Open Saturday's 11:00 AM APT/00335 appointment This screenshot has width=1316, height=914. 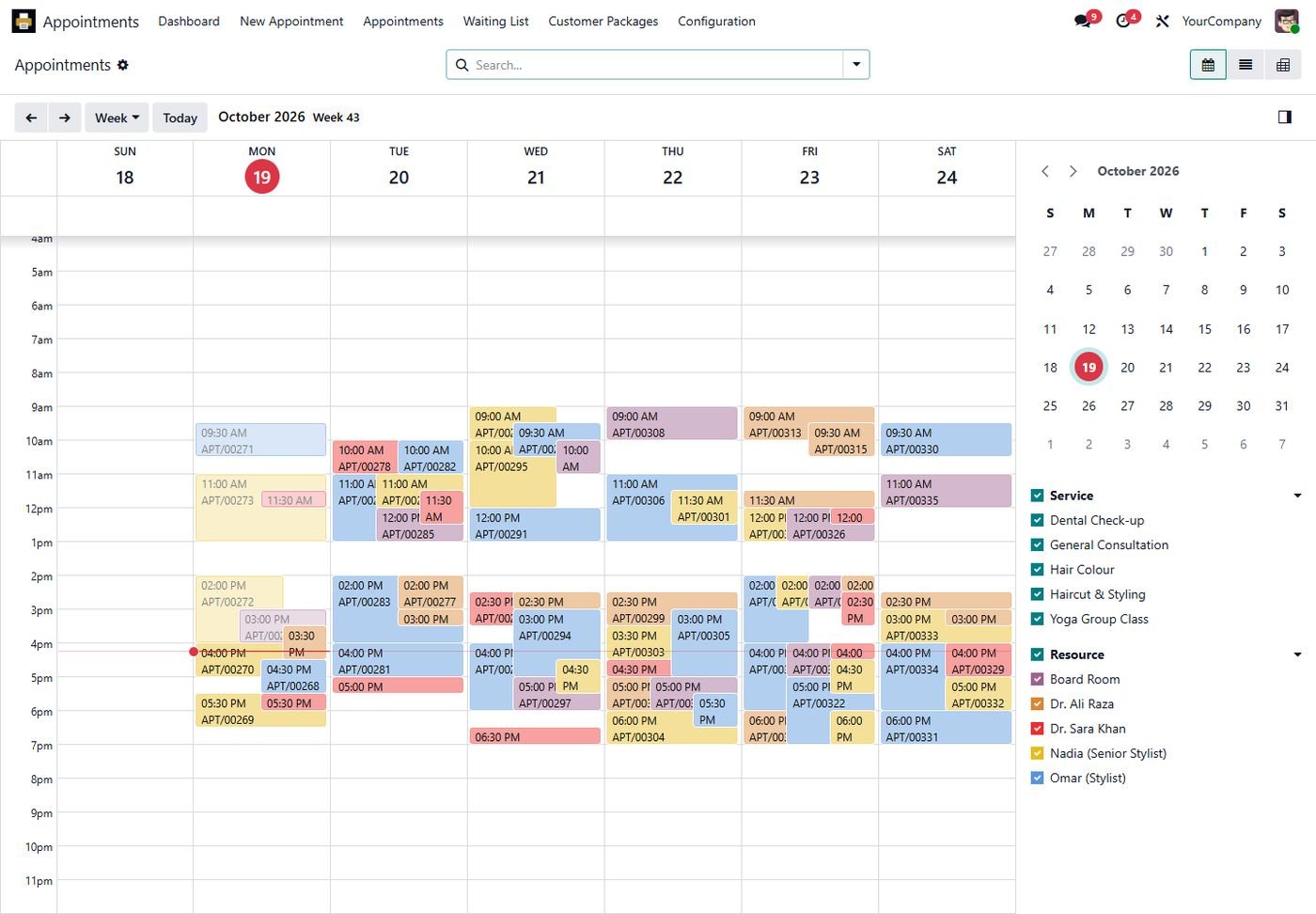pyautogui.click(x=946, y=491)
